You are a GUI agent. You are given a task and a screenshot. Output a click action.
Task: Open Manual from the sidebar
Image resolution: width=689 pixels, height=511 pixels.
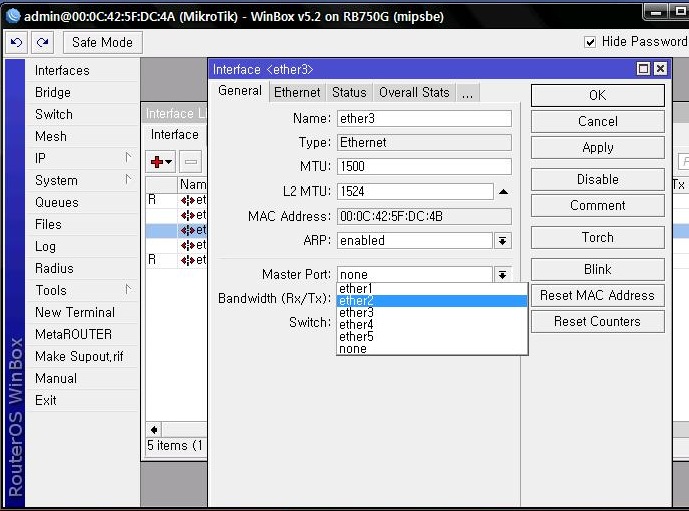[x=82, y=378]
